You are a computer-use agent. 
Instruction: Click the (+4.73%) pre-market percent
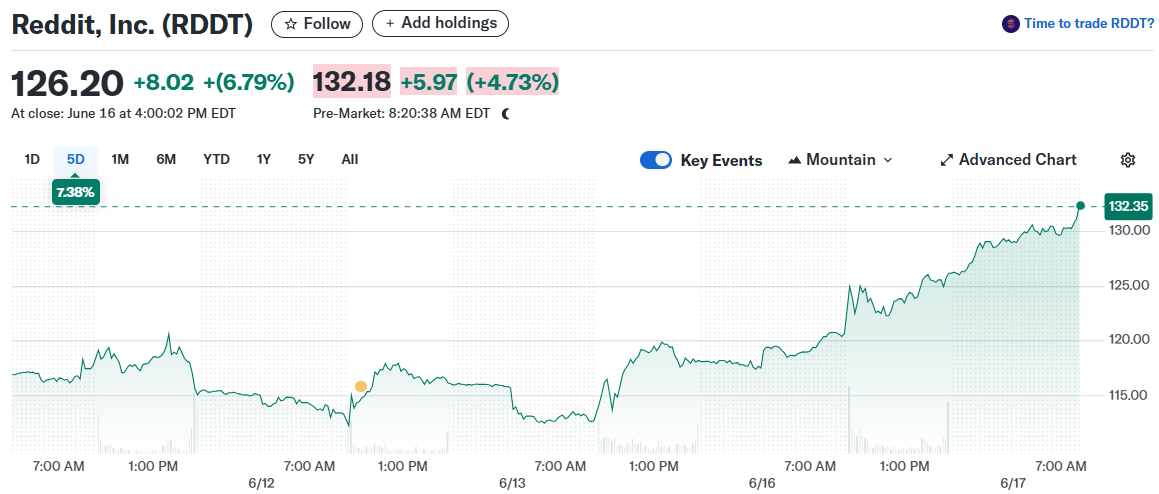(512, 81)
